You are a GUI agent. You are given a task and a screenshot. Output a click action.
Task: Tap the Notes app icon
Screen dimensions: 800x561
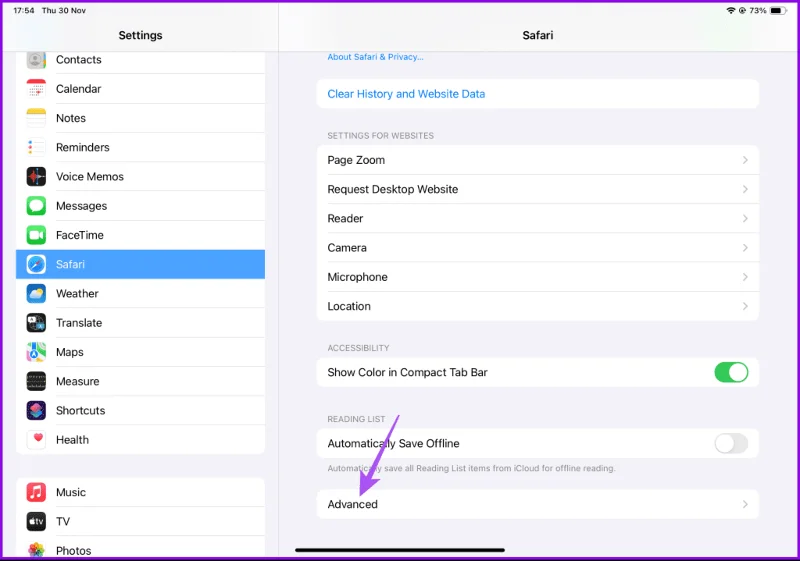pyautogui.click(x=36, y=118)
